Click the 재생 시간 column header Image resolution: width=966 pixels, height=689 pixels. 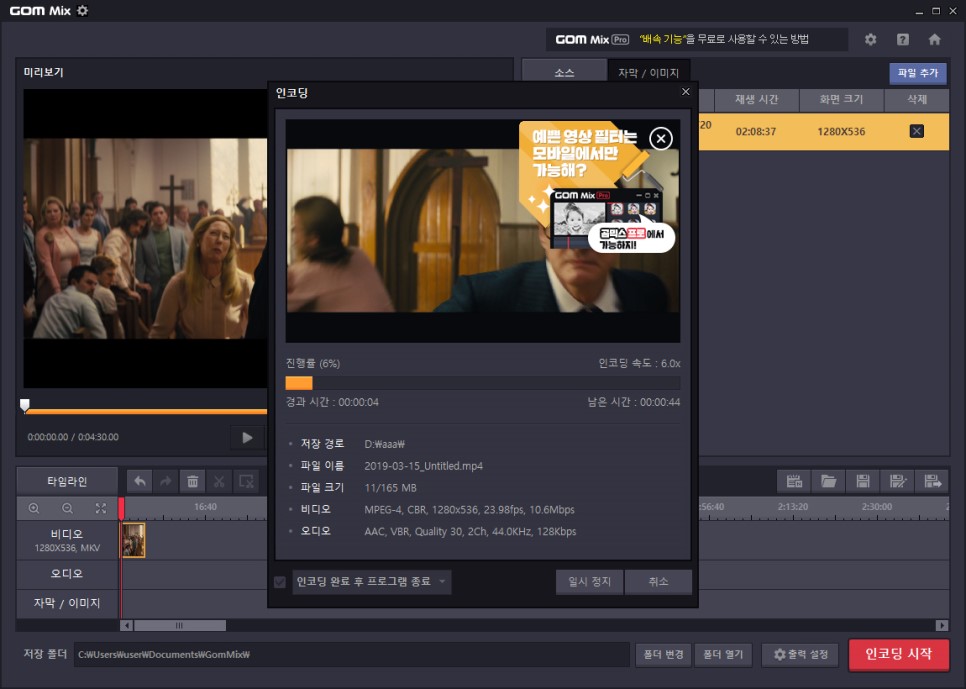point(757,100)
